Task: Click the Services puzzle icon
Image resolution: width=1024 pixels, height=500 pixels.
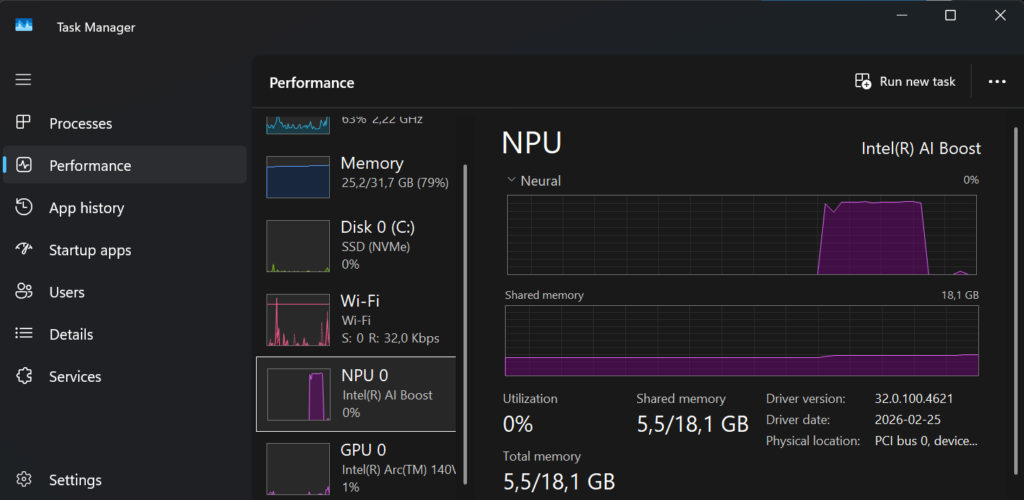Action: coord(24,377)
